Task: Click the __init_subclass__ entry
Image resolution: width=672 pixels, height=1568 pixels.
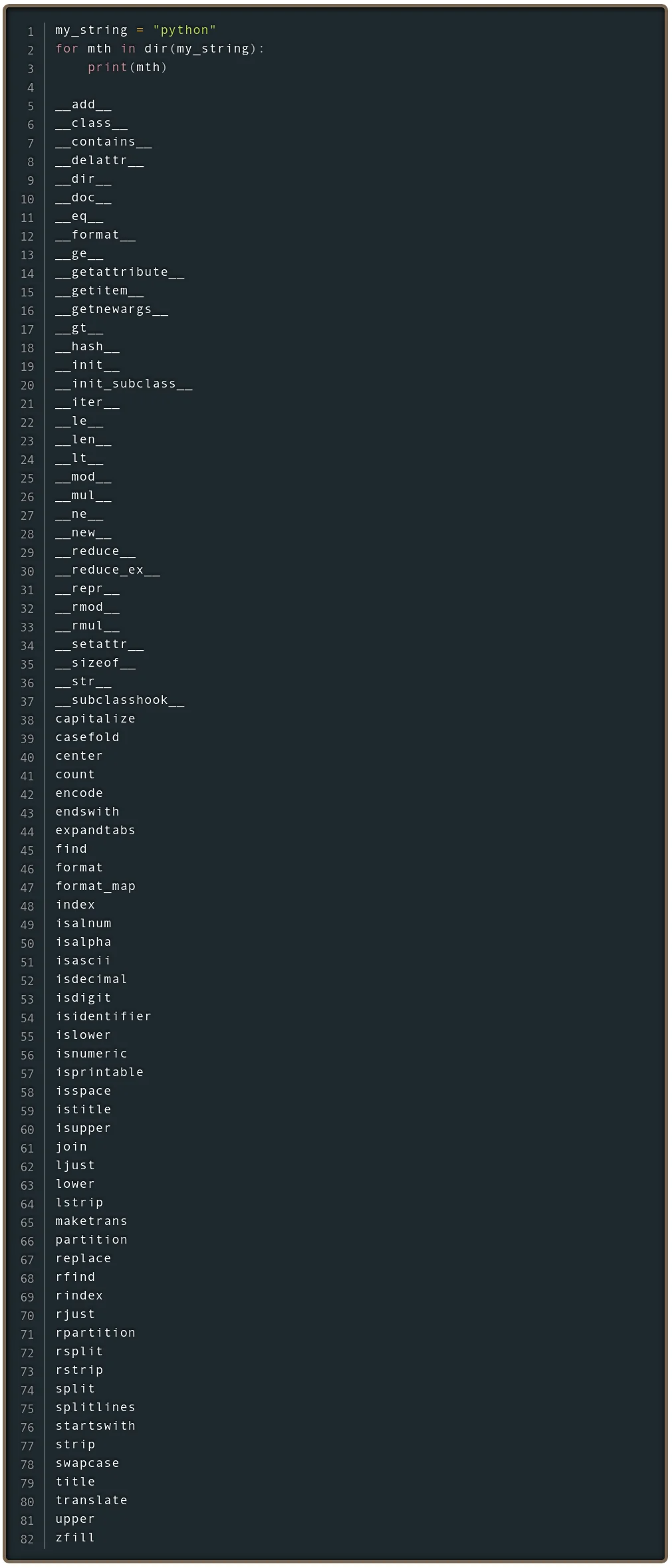Action: point(124,384)
